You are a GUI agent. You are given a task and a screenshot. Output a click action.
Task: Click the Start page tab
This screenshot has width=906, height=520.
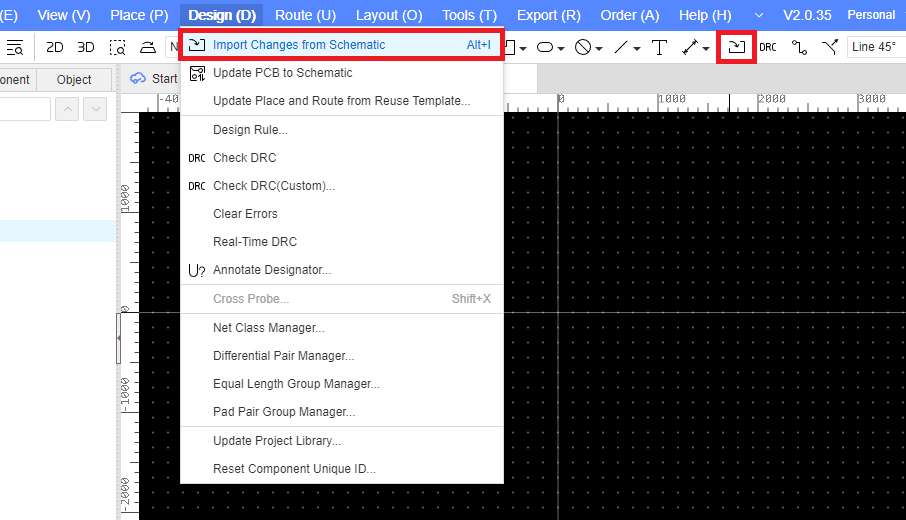154,79
